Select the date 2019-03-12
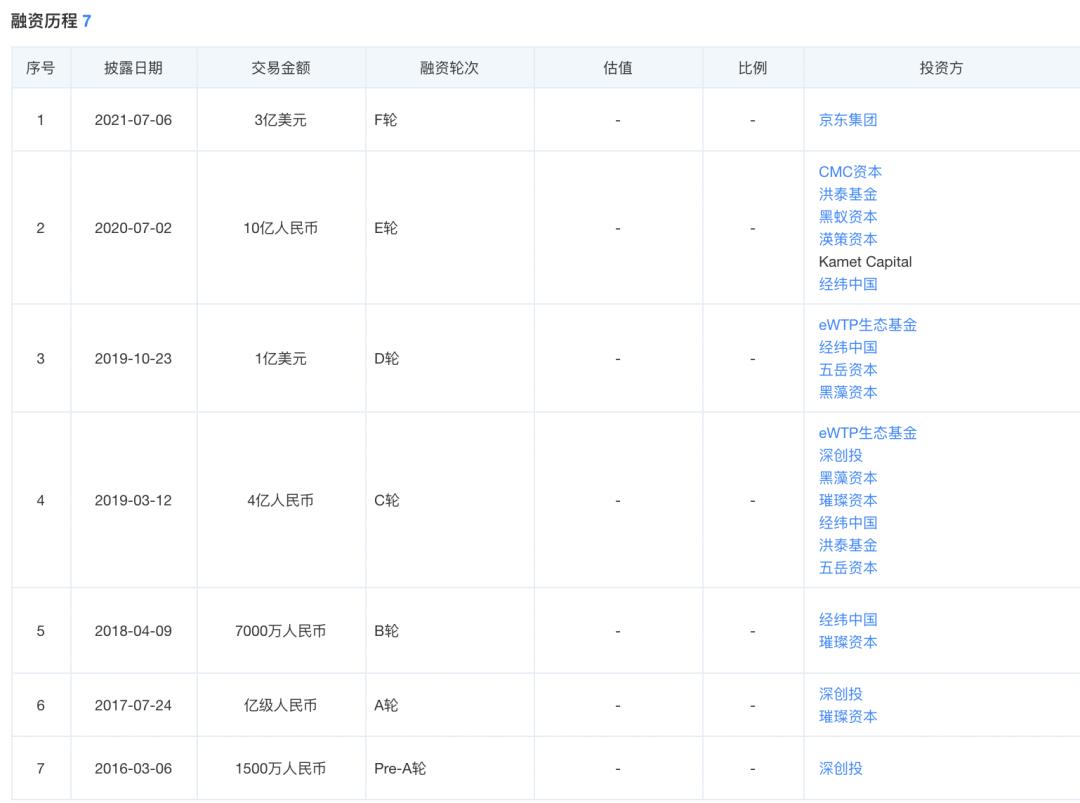Image resolution: width=1080 pixels, height=803 pixels. coord(133,500)
